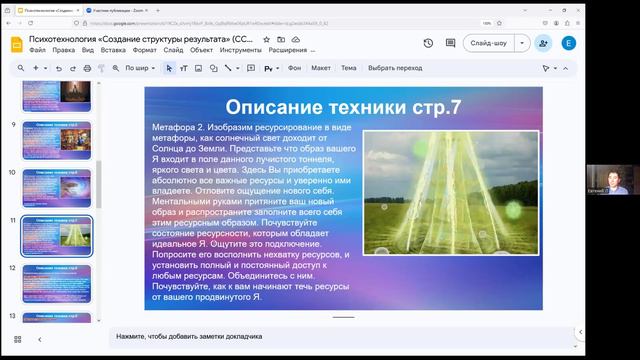Viewport: 640px width, 360px height.
Task: Select slide 9 thumbnail
Action: pyautogui.click(x=57, y=140)
